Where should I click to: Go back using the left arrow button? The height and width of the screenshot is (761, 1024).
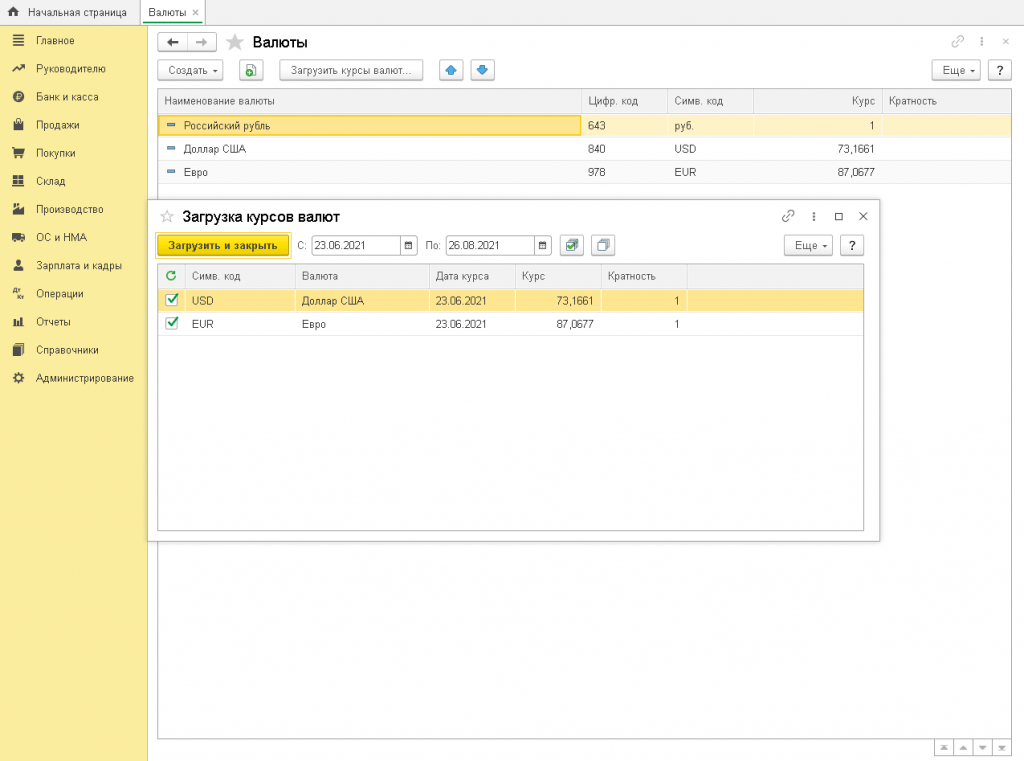coord(173,42)
